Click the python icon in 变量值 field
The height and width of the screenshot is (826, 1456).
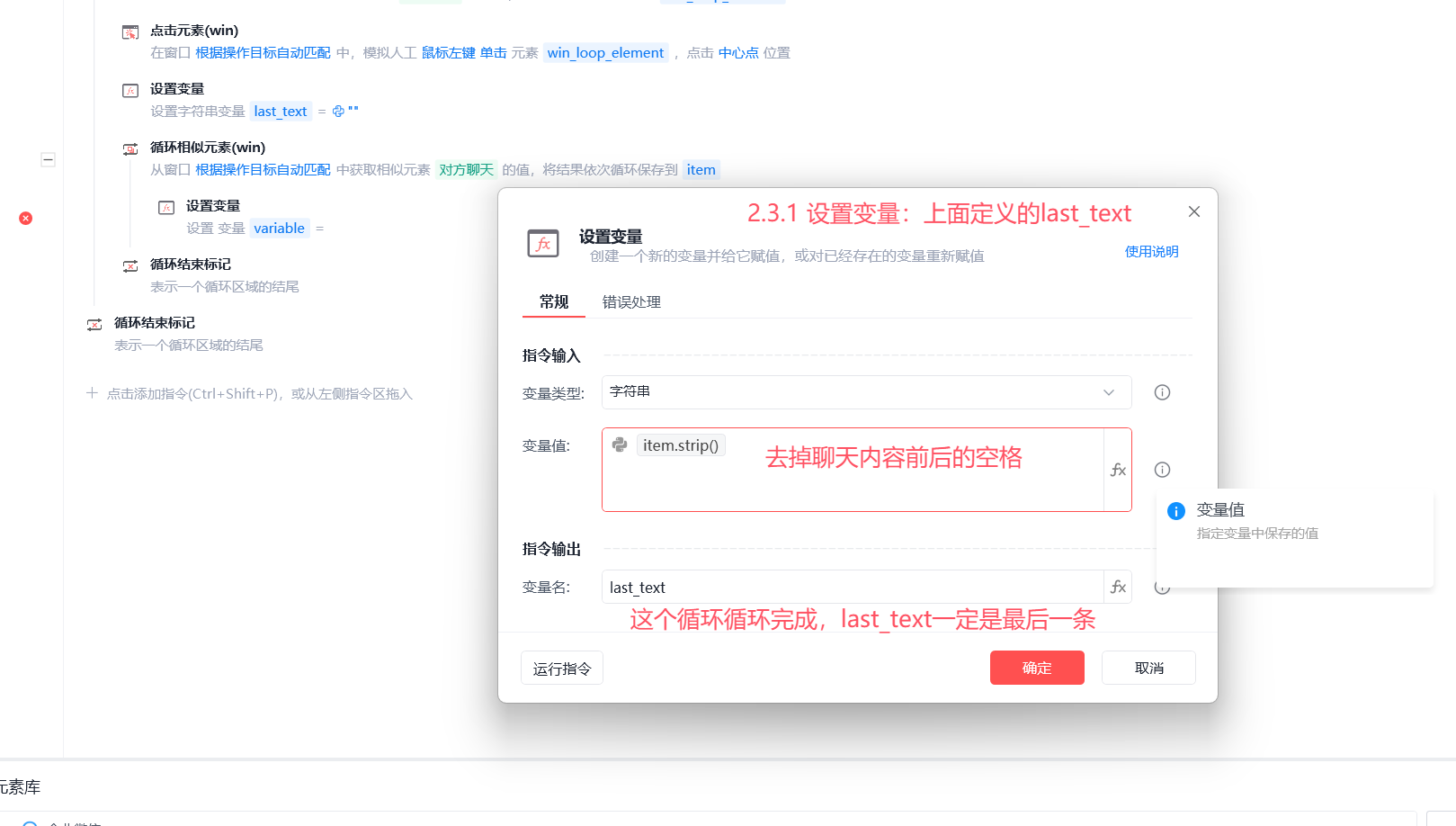coord(620,444)
